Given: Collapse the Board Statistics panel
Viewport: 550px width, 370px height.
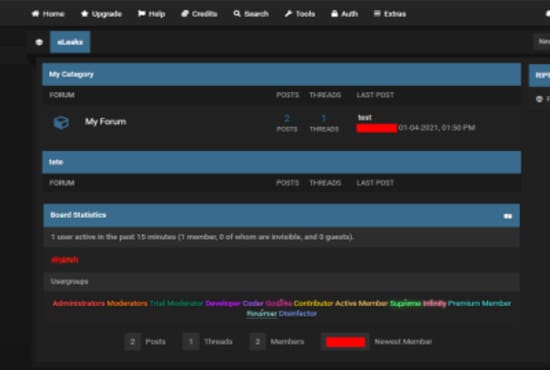Looking at the screenshot, I should click(x=508, y=216).
